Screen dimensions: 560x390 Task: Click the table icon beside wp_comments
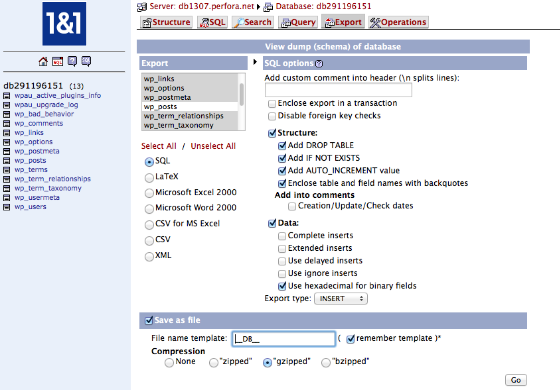6,124
